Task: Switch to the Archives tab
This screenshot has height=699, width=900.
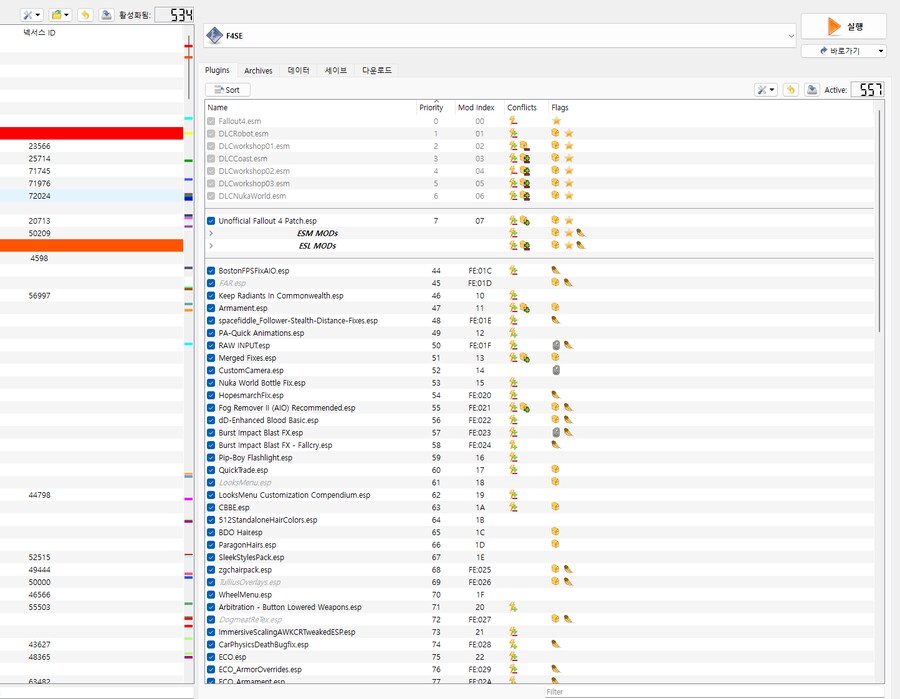Action: point(258,71)
